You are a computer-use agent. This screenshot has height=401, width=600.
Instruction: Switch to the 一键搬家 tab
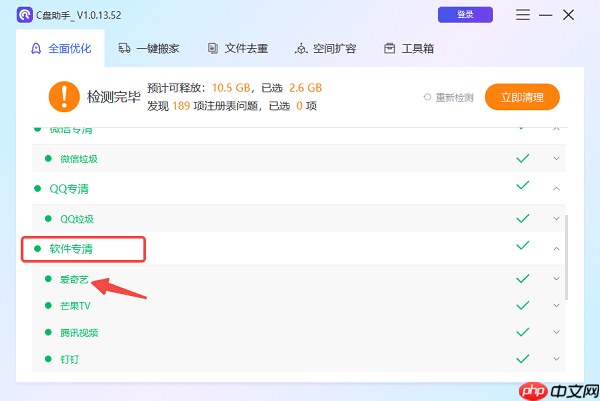149,49
